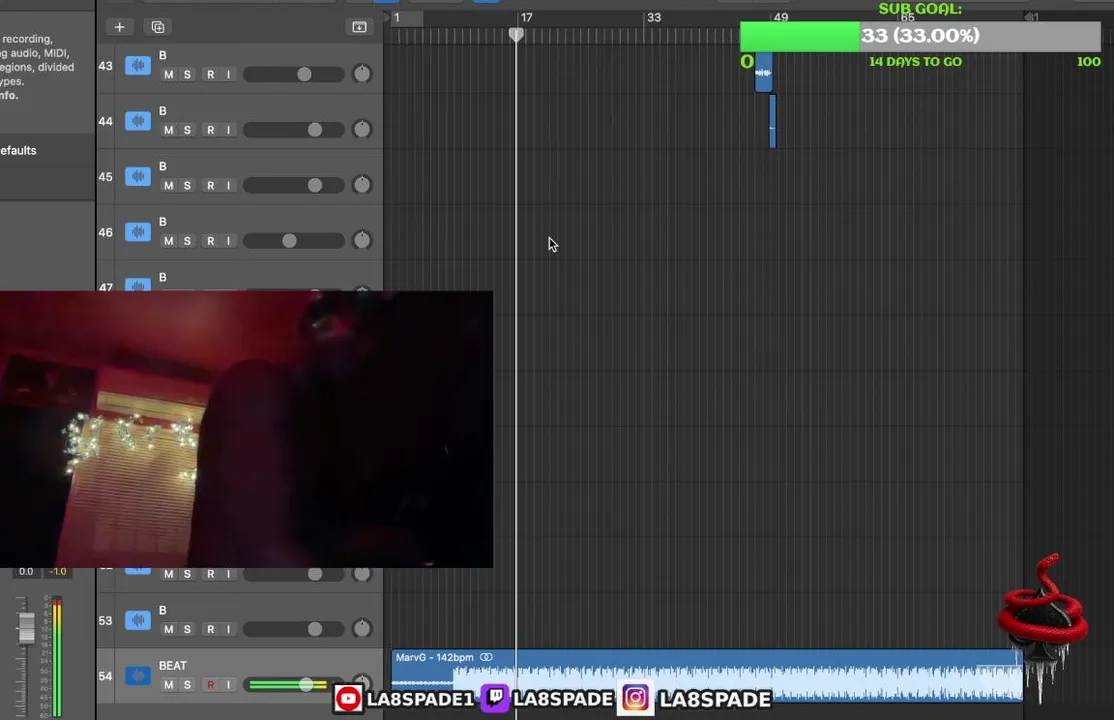Viewport: 1114px width, 720px height.
Task: Solo track 45
Action: click(188, 186)
